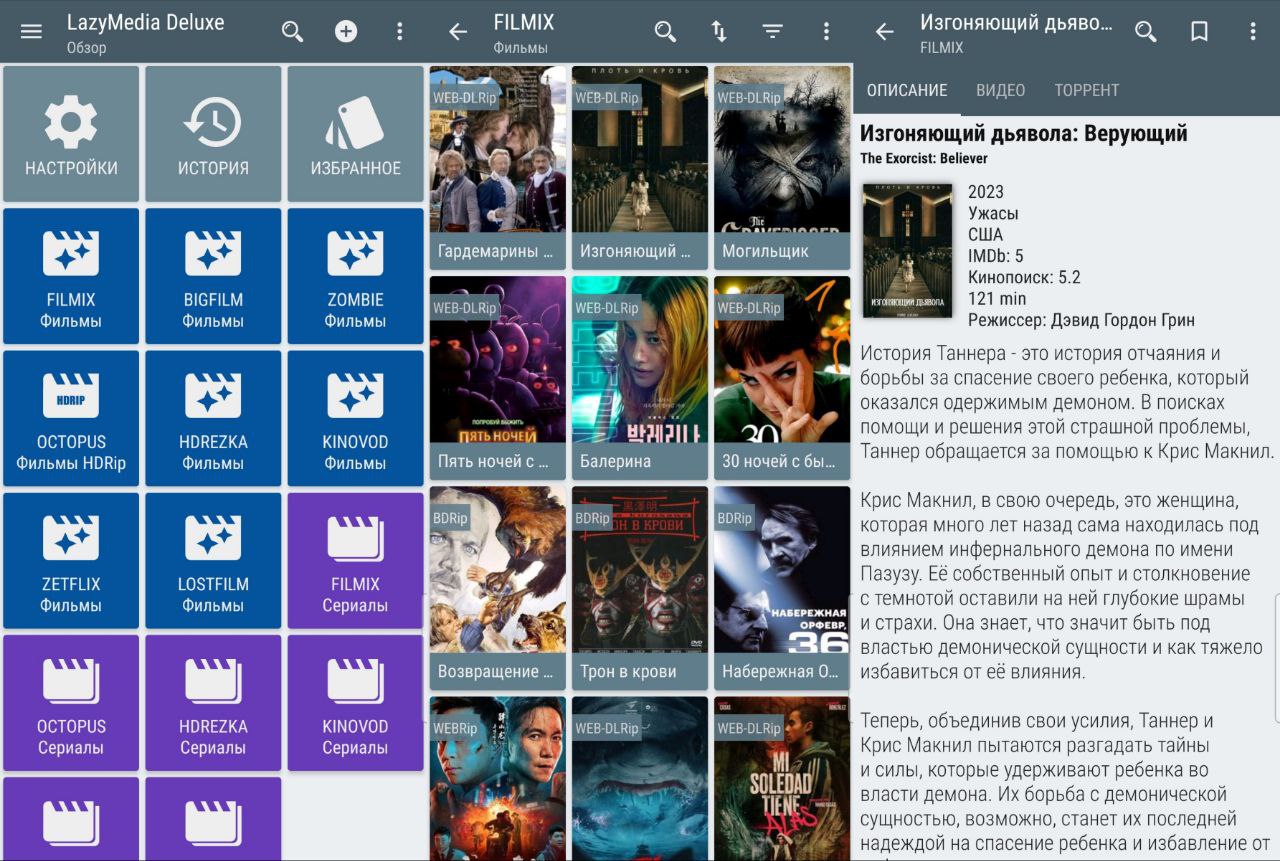Open OCTOPUS Сериалы tile
This screenshot has height=861, width=1280.
point(71,703)
